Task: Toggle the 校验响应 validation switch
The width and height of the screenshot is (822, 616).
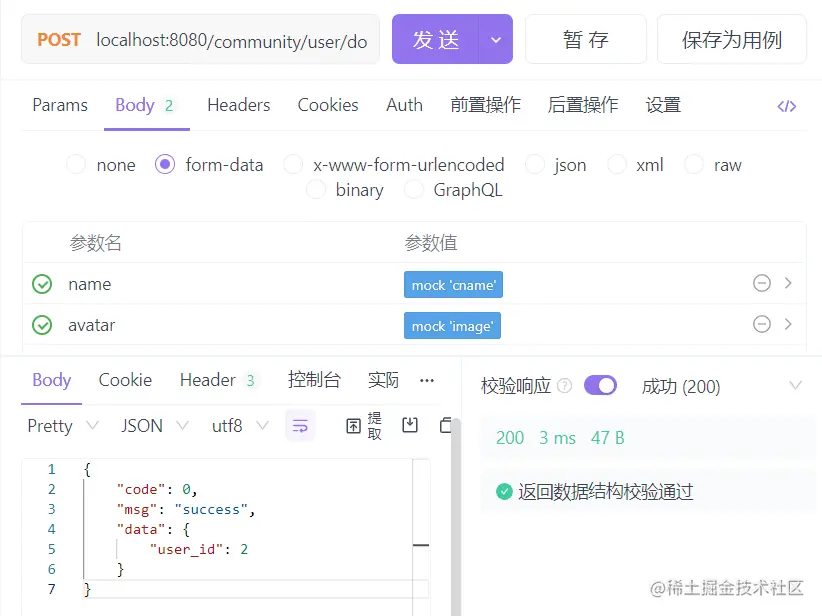Action: point(600,386)
